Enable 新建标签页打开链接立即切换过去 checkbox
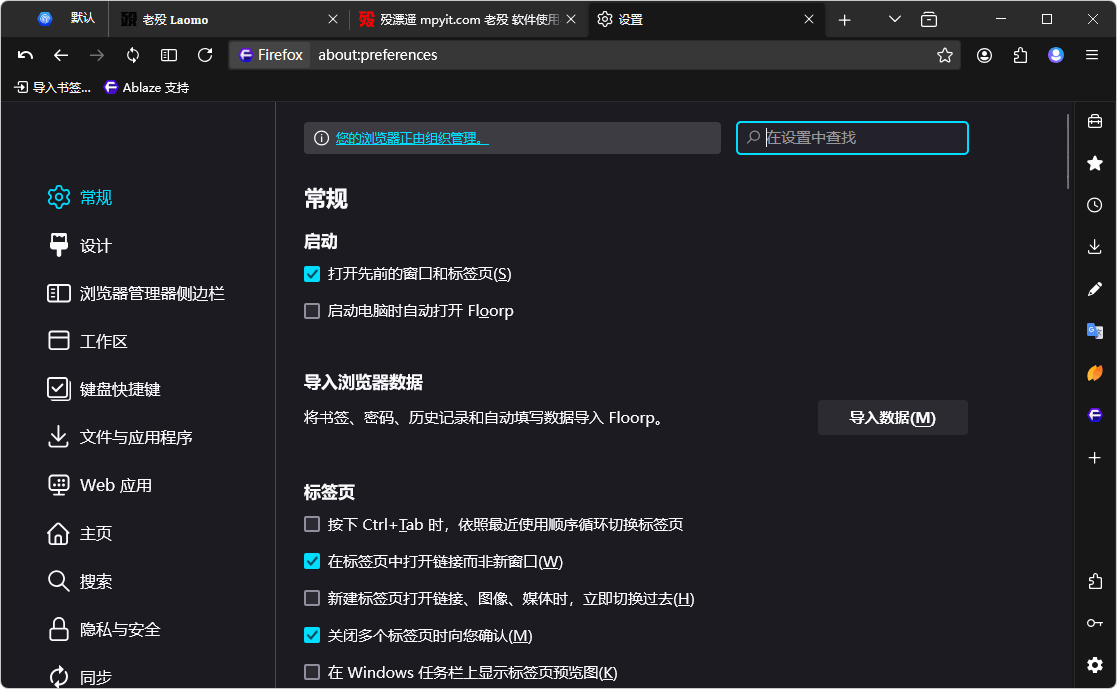The height and width of the screenshot is (689, 1117). [312, 599]
